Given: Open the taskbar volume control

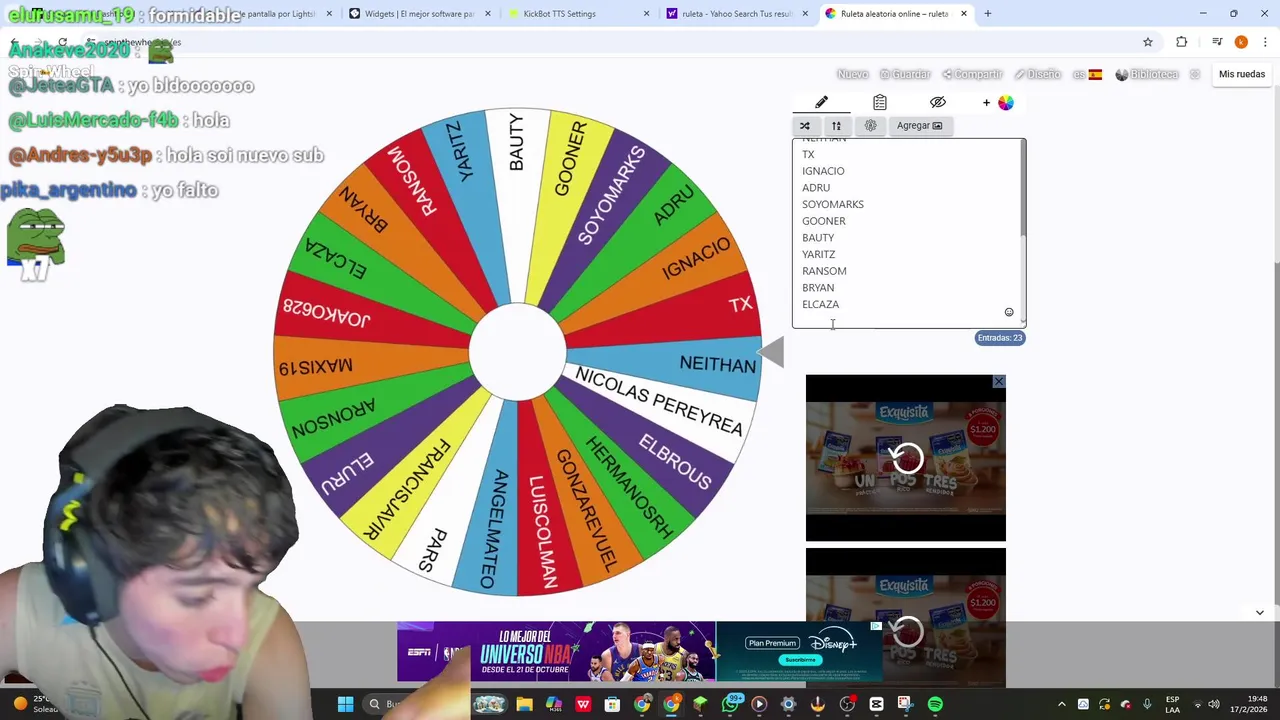Looking at the screenshot, I should click(1214, 705).
